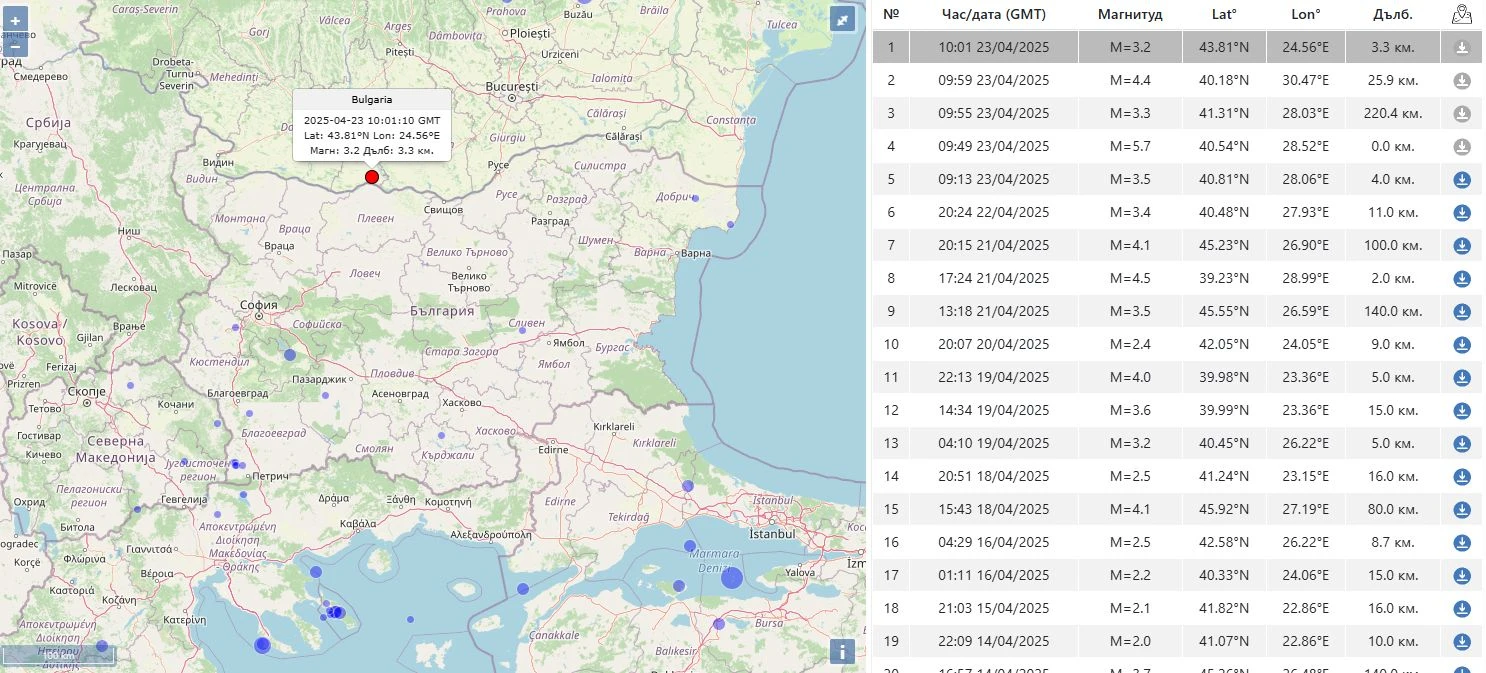Download data for the M=5.7 row 4 event
1486x673 pixels.
1462,147
